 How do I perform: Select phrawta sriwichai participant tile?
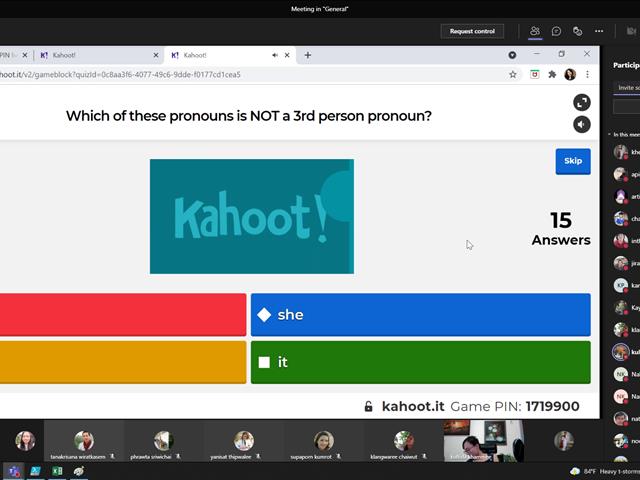click(163, 441)
